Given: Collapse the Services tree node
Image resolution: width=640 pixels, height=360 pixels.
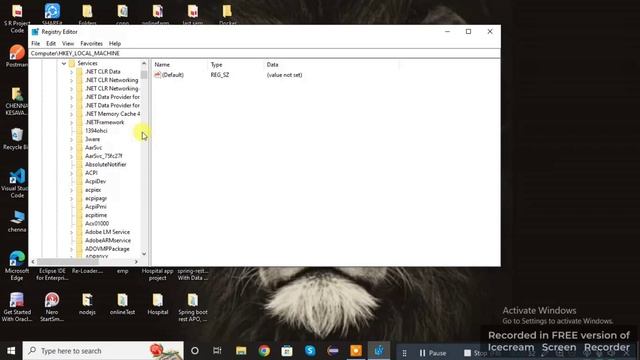Looking at the screenshot, I should tap(64, 63).
